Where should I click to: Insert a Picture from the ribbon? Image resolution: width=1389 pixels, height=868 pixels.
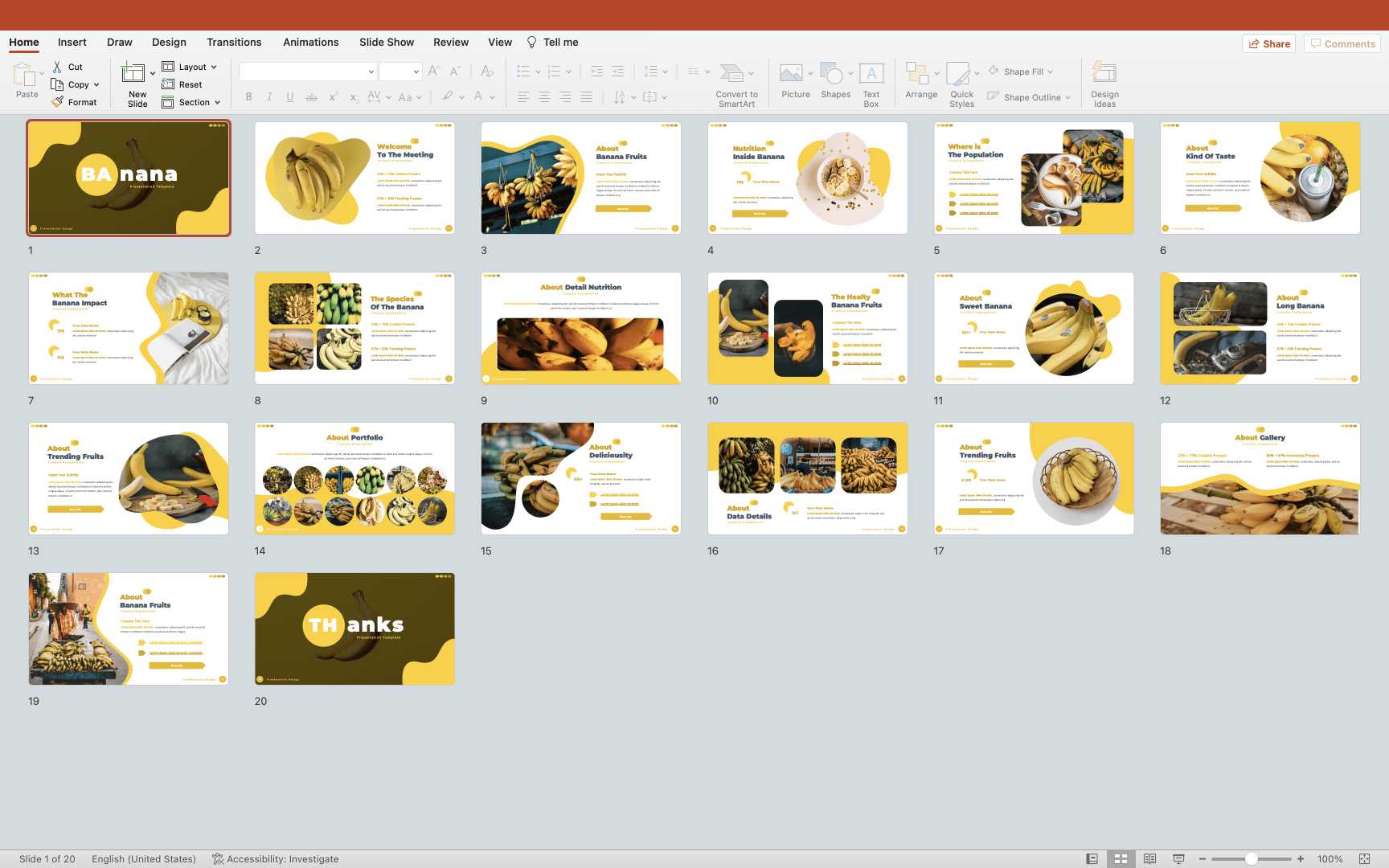click(791, 74)
